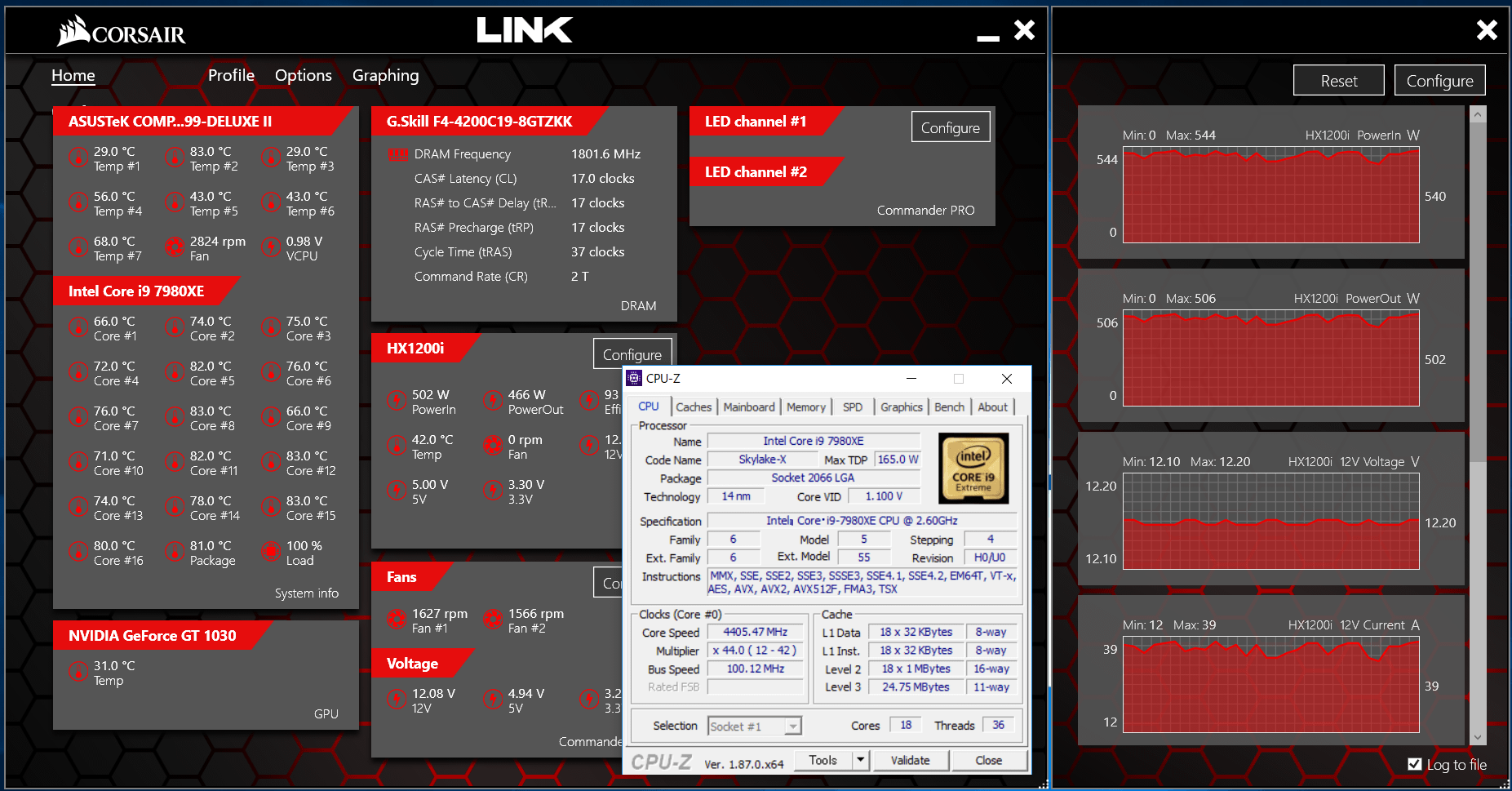Click the Core #1 temperature icon
The image size is (1512, 791).
click(78, 327)
